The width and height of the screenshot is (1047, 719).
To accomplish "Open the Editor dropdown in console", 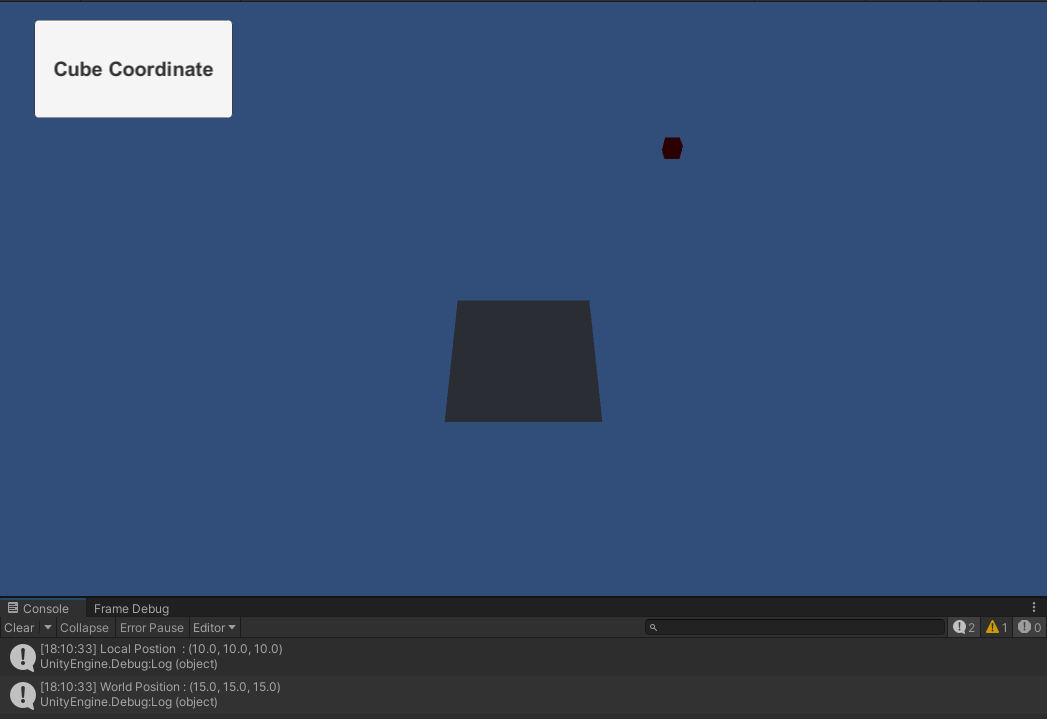I will coord(214,628).
